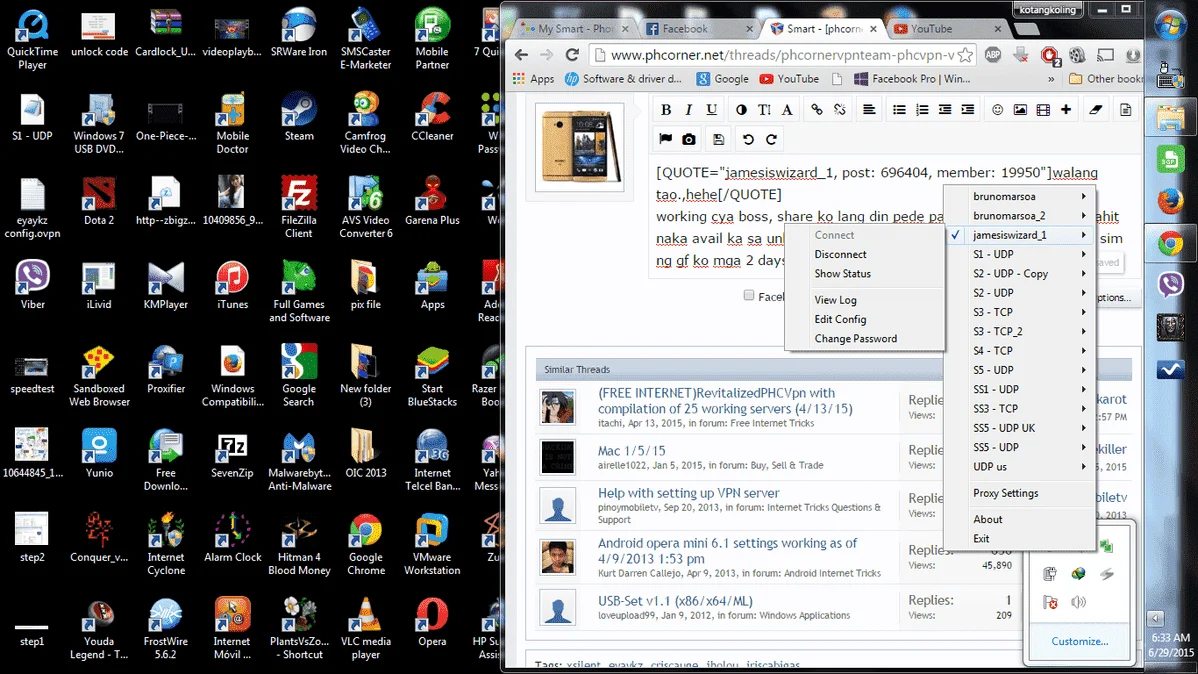Screen dimensions: 1198x674
Task: Click the flag icon in editor
Action: coord(665,139)
